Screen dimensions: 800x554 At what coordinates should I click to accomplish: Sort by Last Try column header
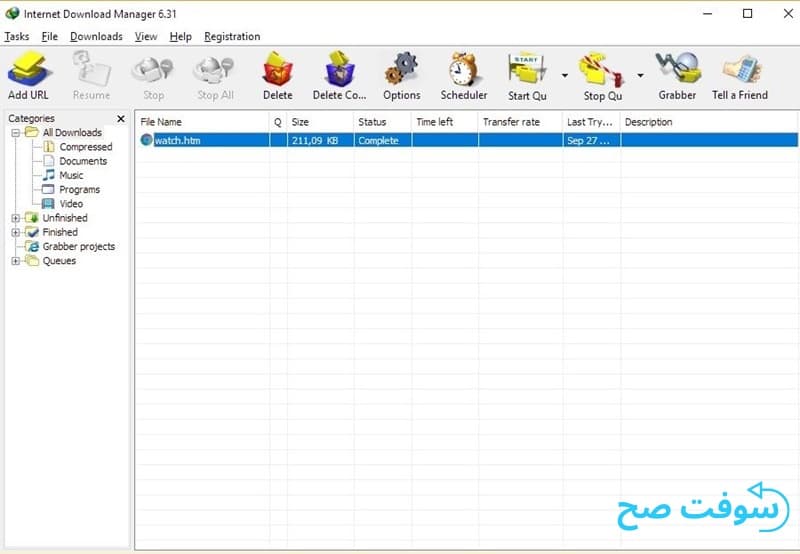pos(591,122)
